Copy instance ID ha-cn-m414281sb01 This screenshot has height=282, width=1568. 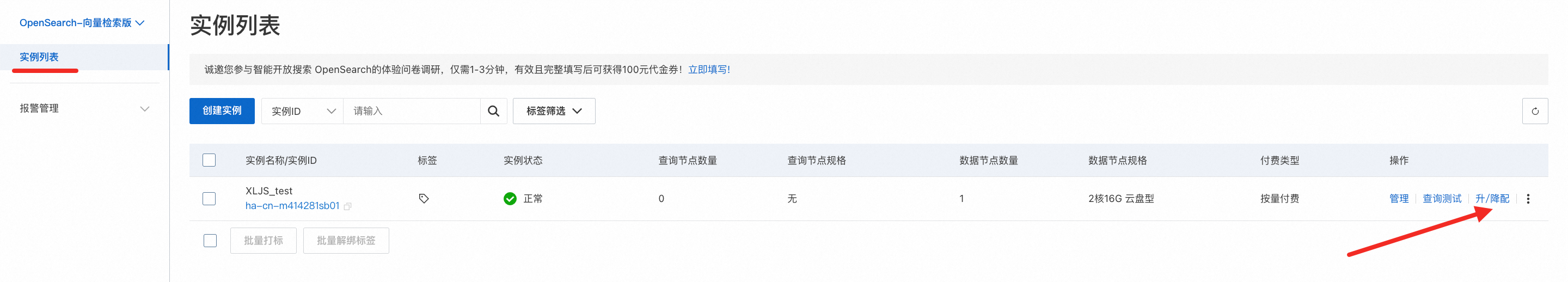click(347, 206)
